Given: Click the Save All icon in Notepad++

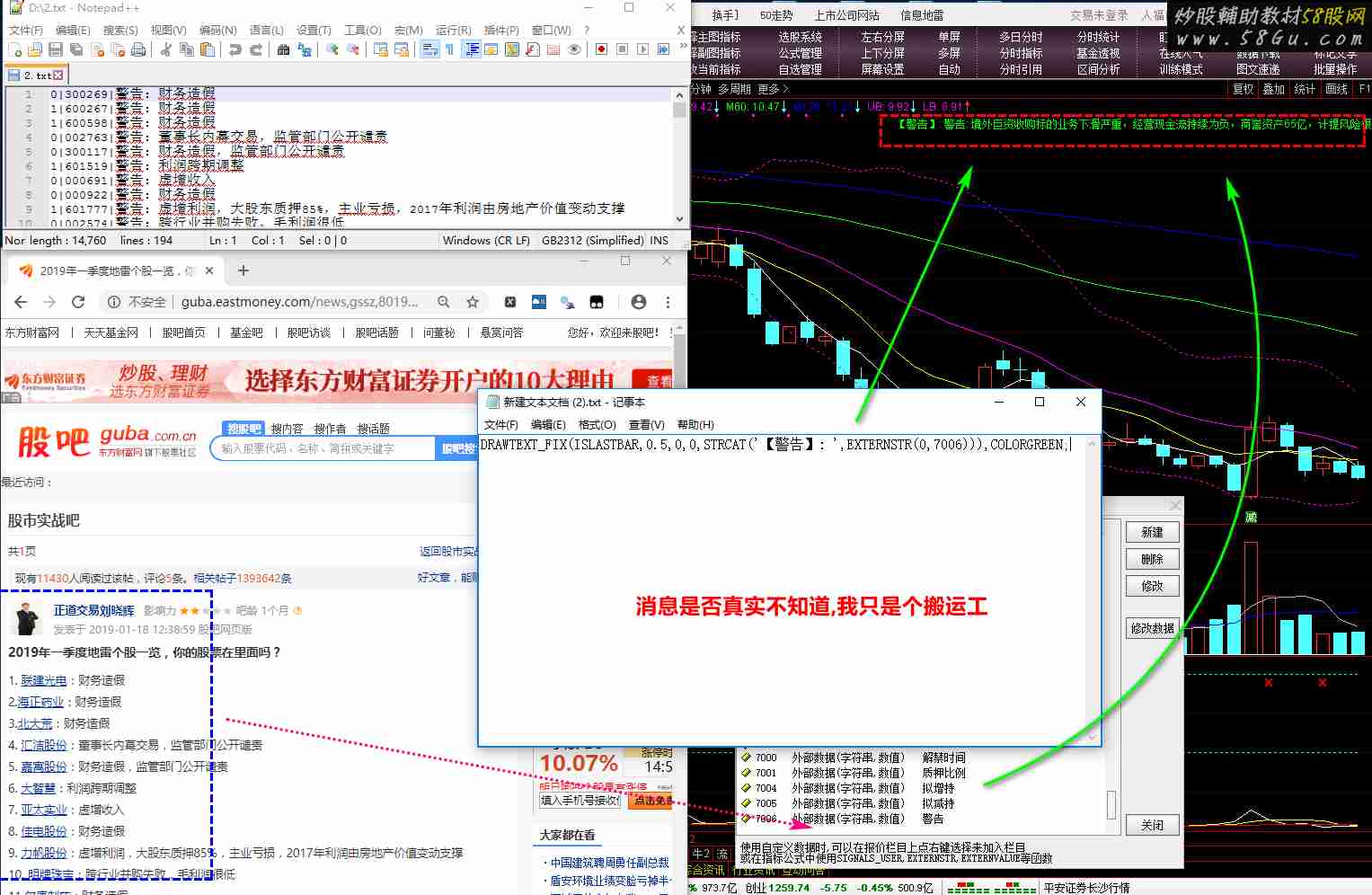Looking at the screenshot, I should point(75,49).
